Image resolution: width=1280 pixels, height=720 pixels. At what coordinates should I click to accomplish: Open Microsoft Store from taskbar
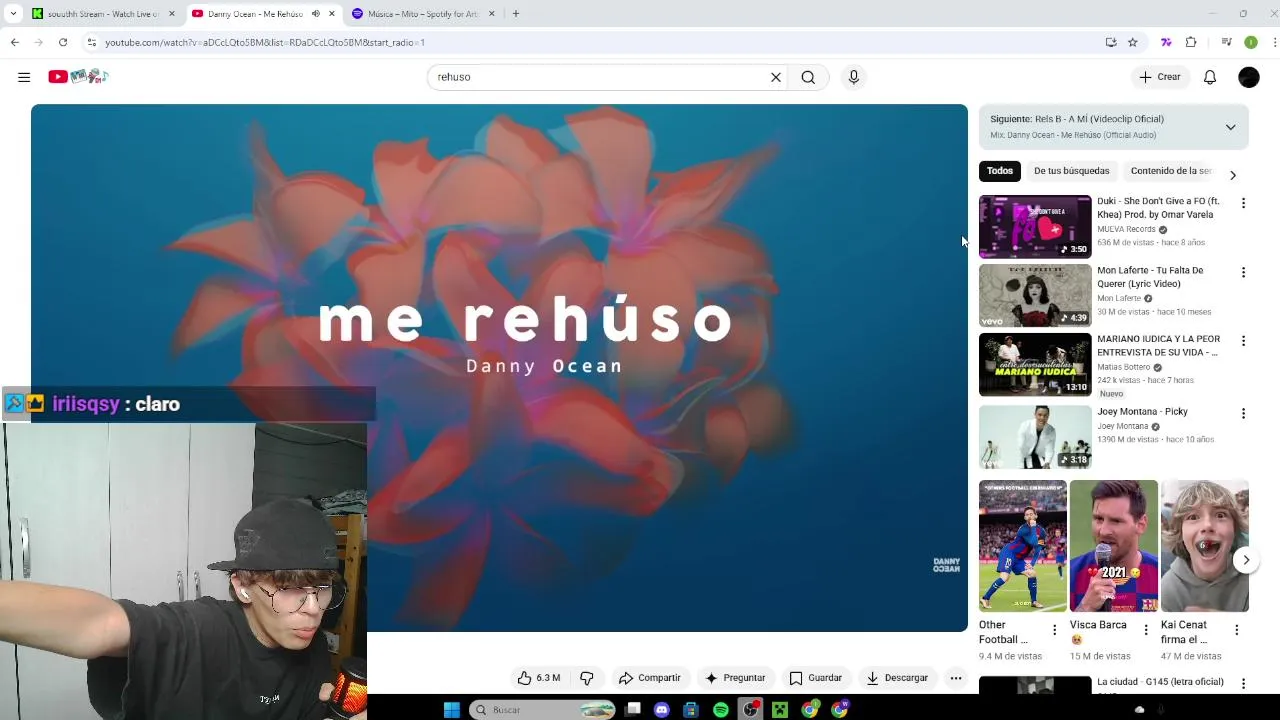691,710
